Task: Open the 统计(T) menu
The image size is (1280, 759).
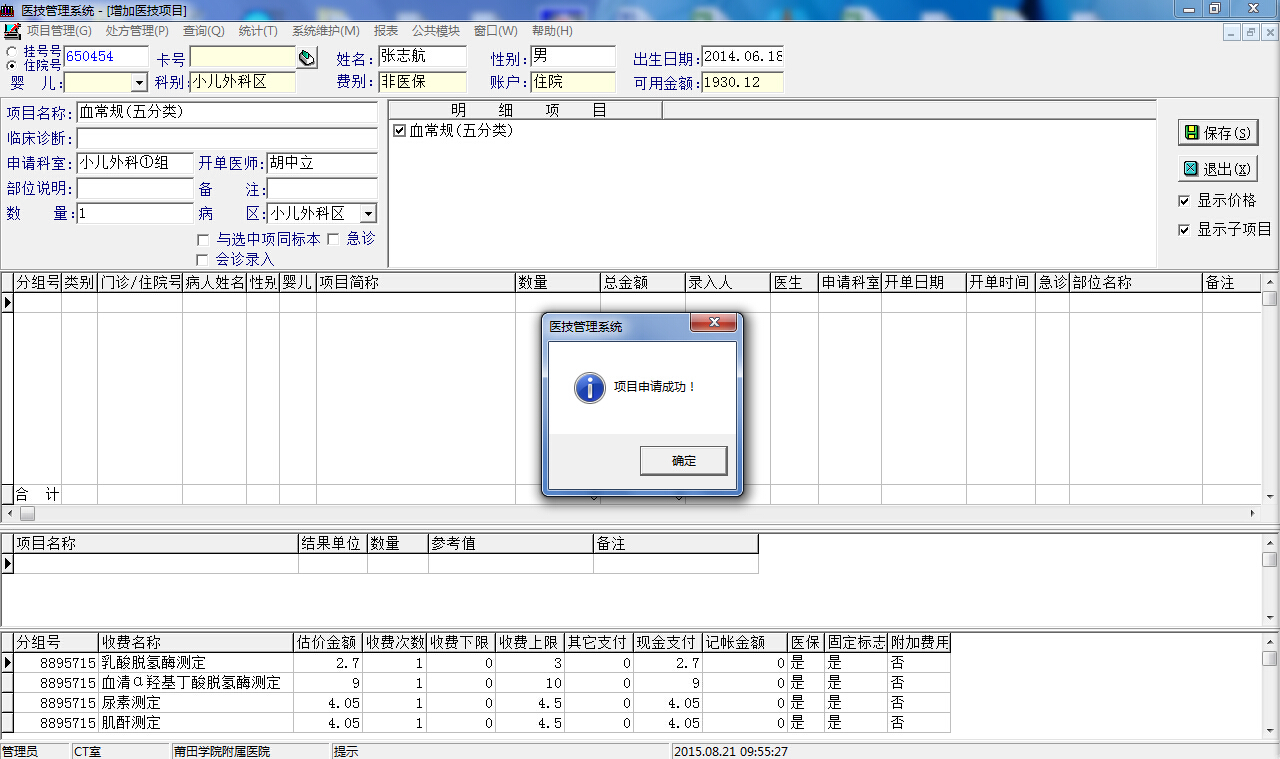Action: (x=258, y=31)
